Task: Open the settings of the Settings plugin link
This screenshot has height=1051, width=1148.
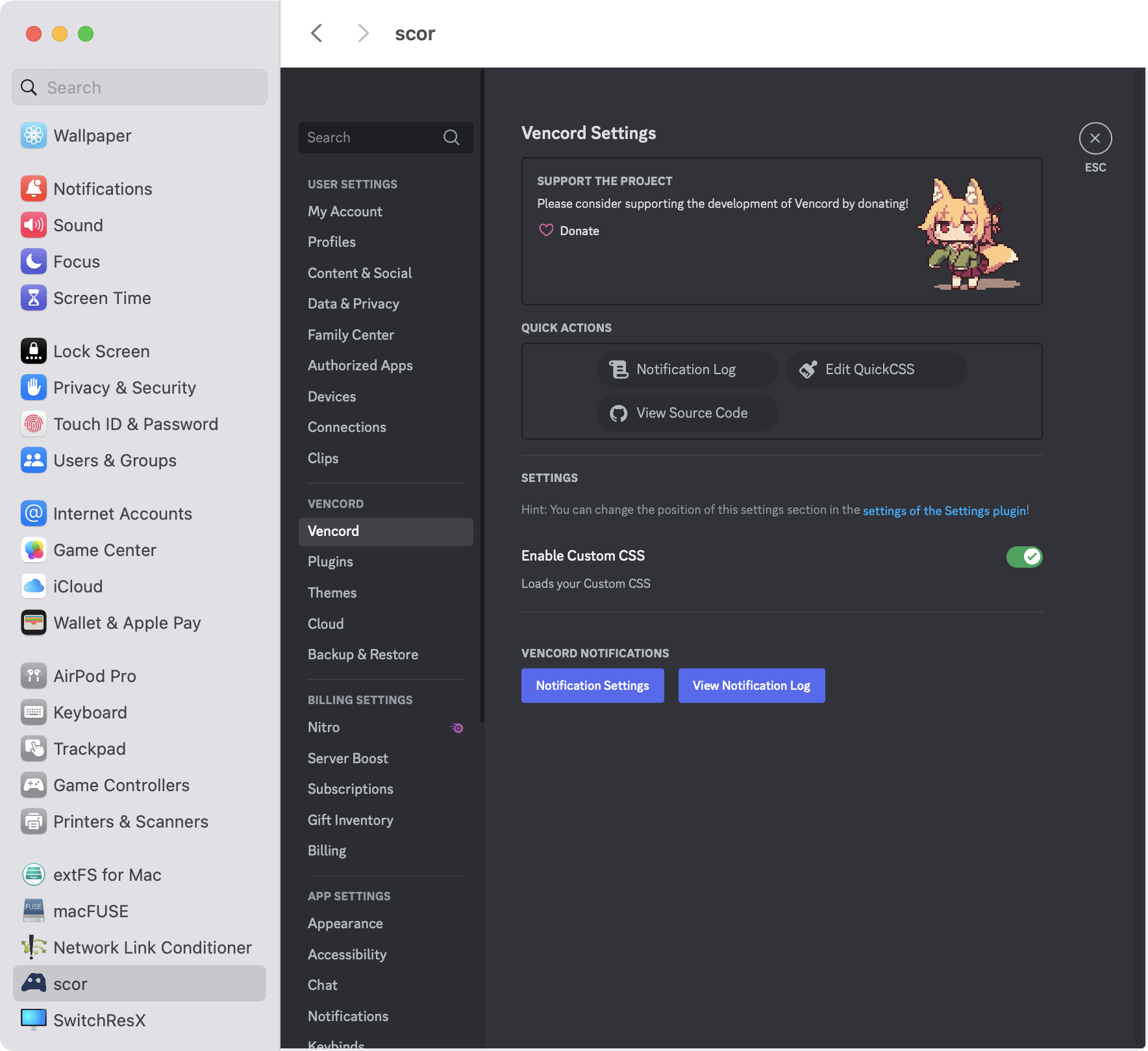Action: click(x=944, y=511)
